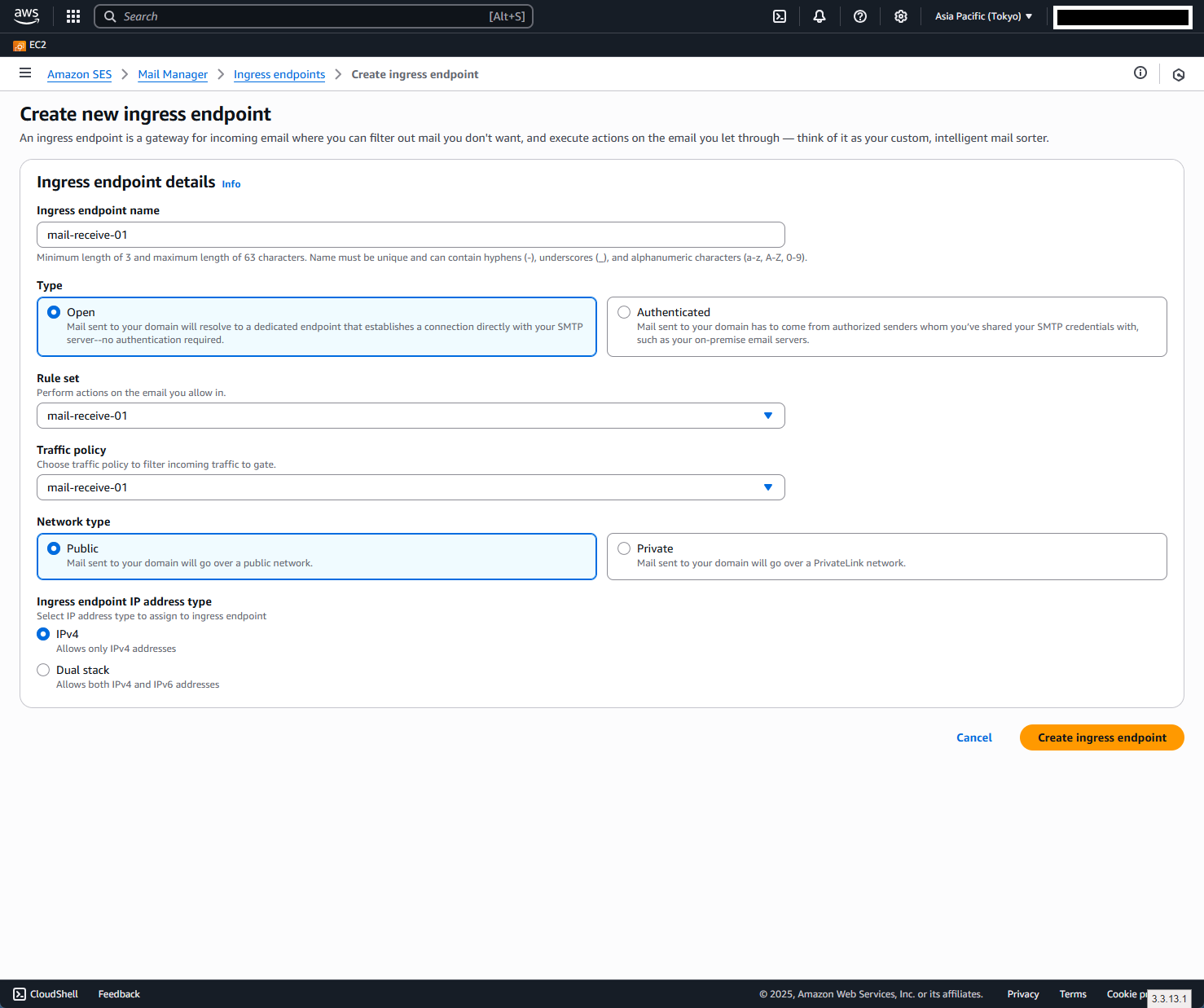
Task: Expand the Rule set dropdown
Action: click(411, 416)
